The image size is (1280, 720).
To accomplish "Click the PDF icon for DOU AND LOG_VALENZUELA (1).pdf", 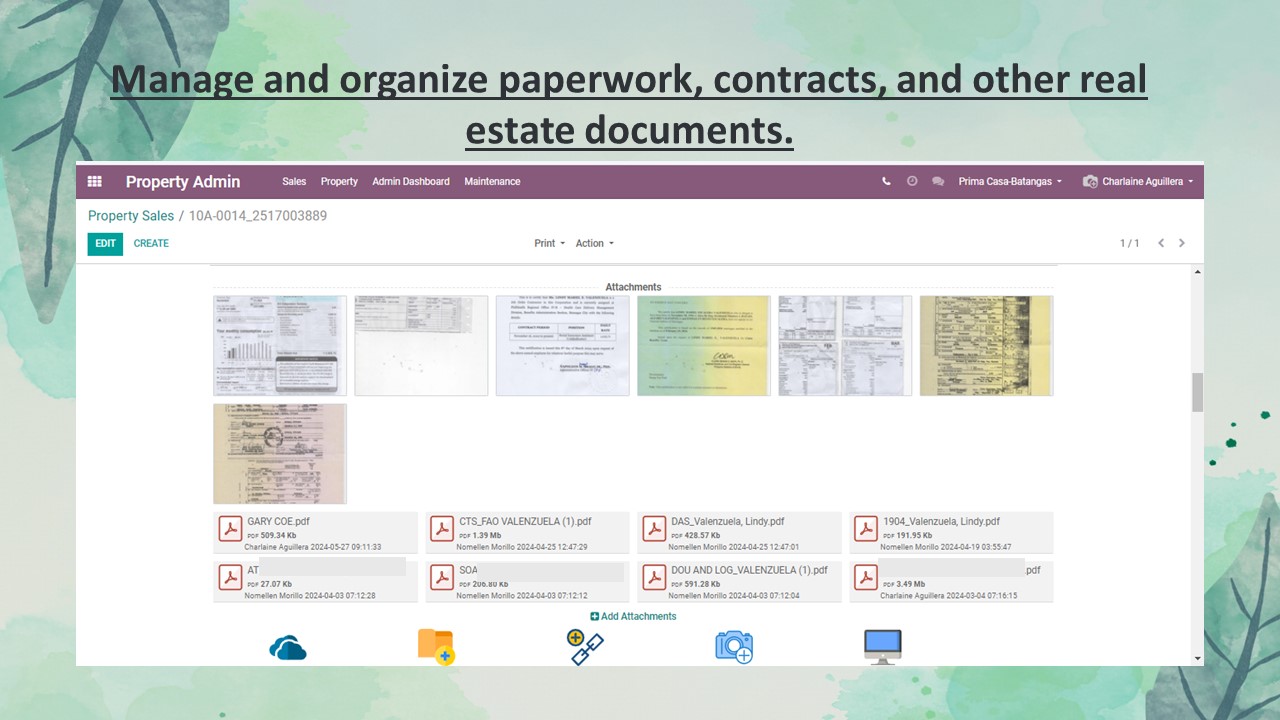I will [655, 578].
